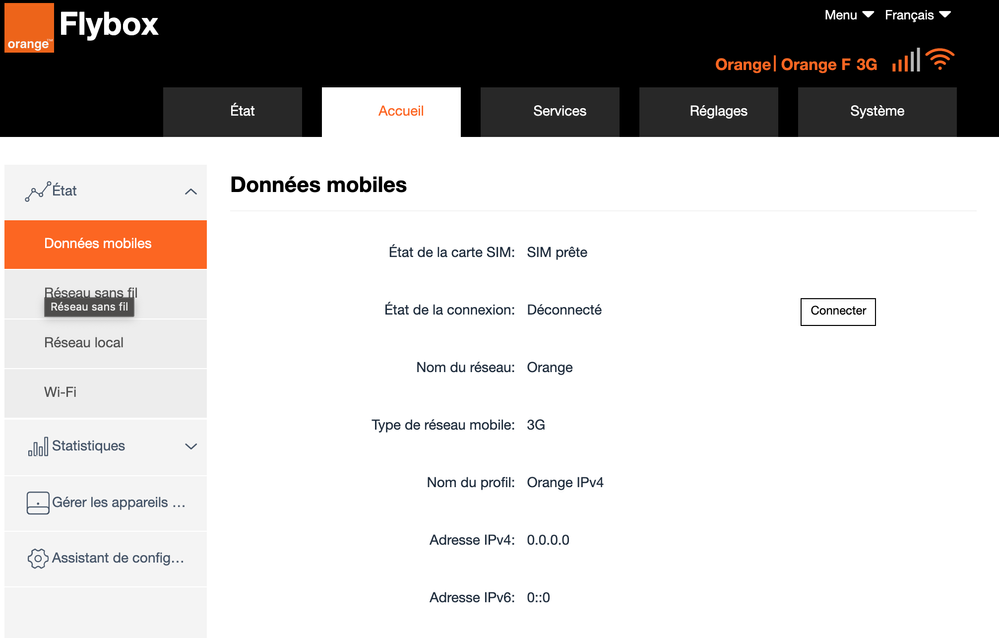Click the Adresse IPv6 label
This screenshot has height=638, width=999.
pyautogui.click(x=472, y=598)
